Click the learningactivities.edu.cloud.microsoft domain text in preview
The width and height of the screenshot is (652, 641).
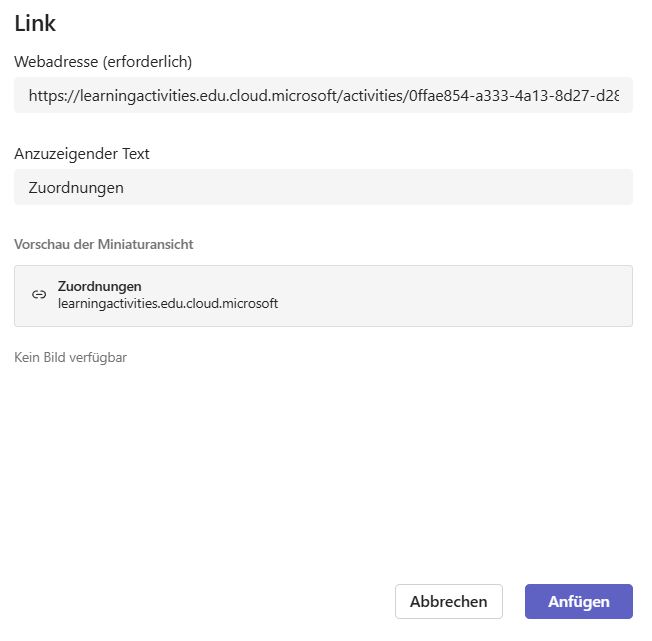(x=168, y=303)
